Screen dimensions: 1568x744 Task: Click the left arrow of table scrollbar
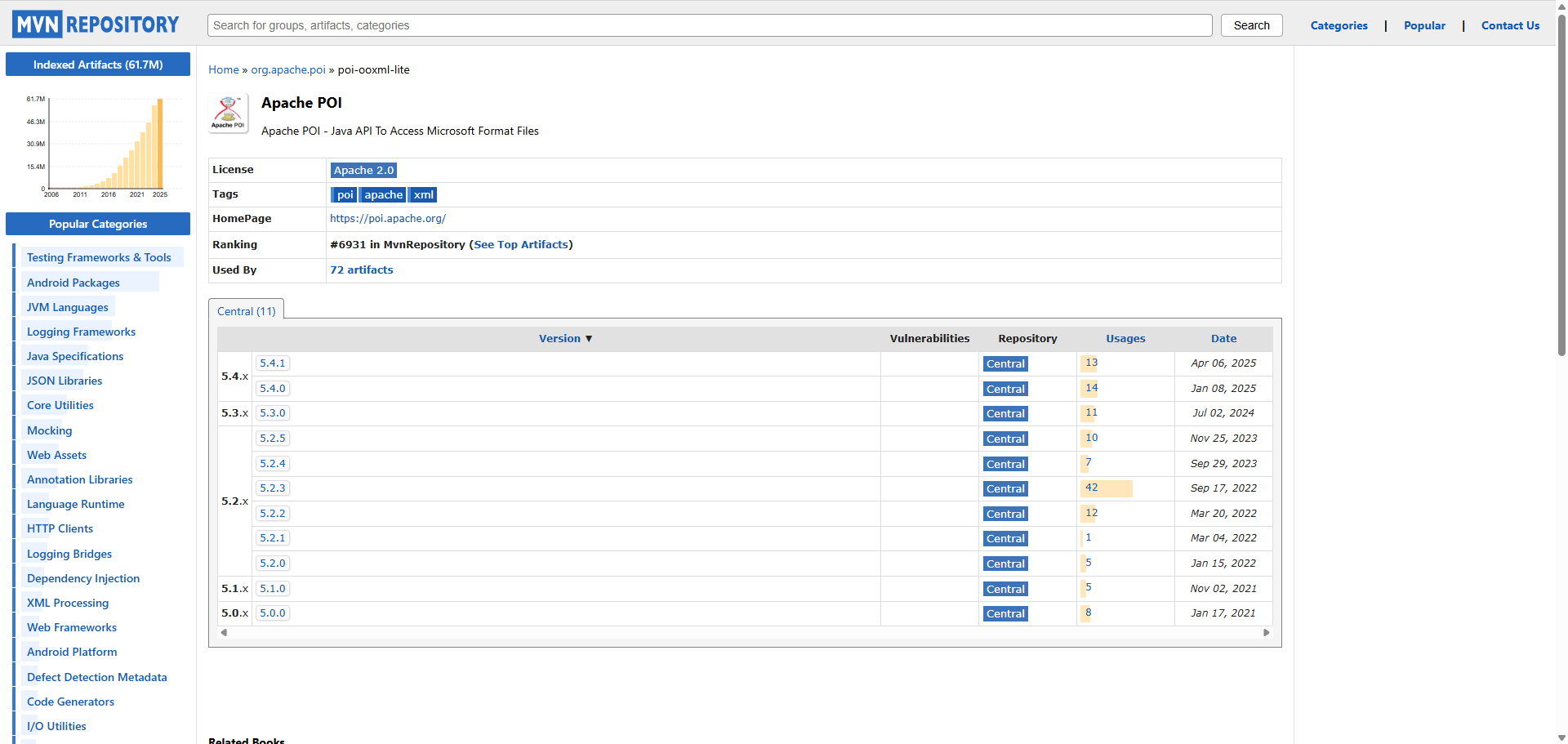pos(224,632)
